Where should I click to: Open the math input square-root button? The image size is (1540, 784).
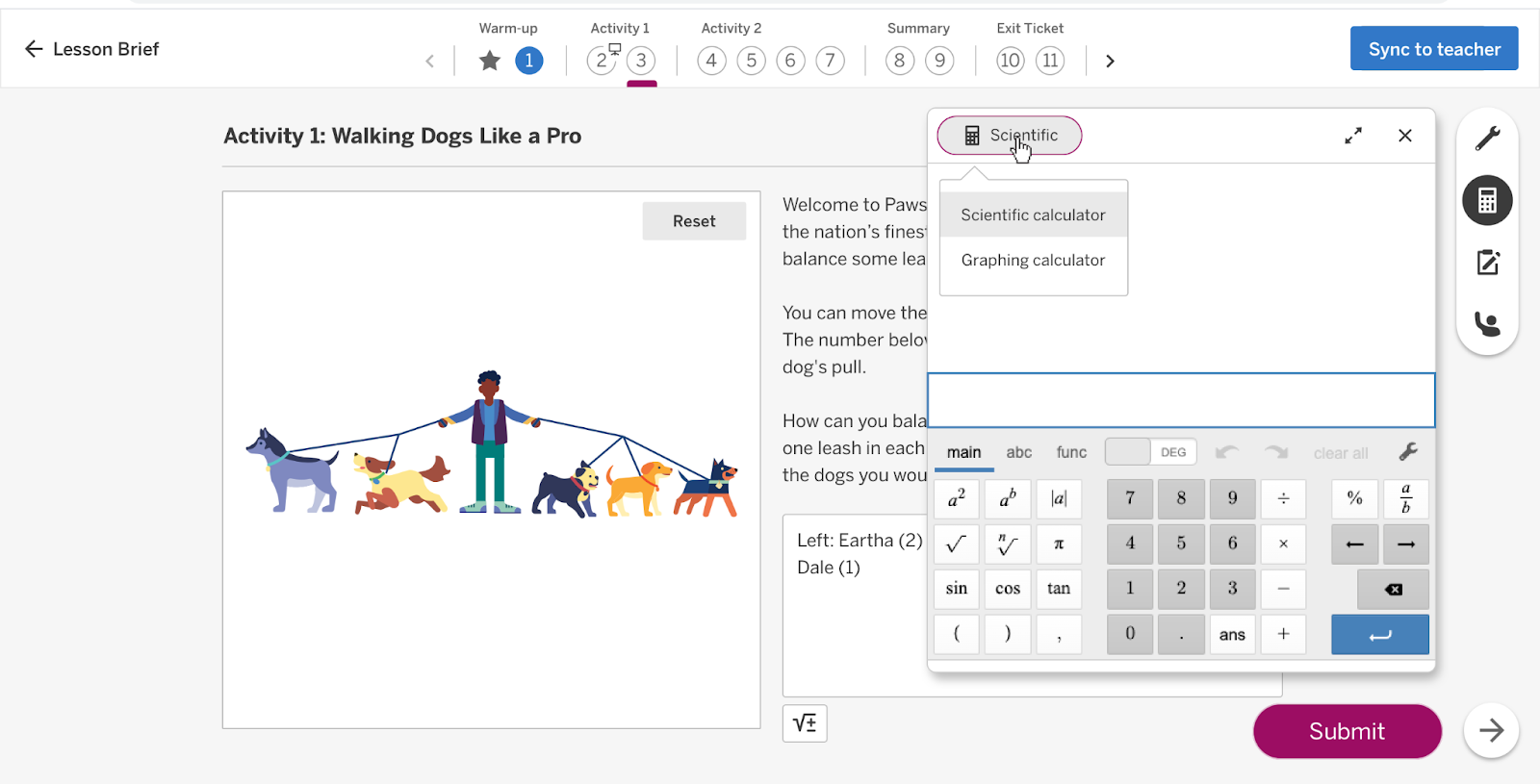click(x=805, y=723)
